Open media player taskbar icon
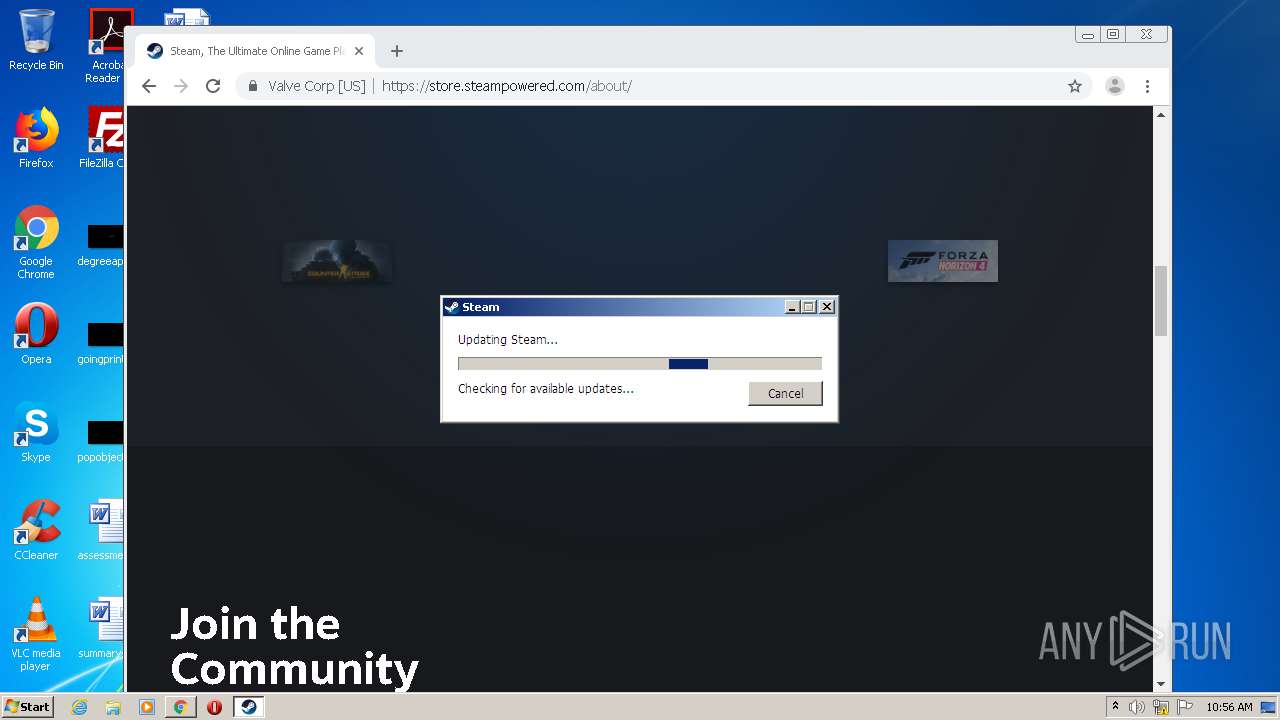 pos(147,707)
